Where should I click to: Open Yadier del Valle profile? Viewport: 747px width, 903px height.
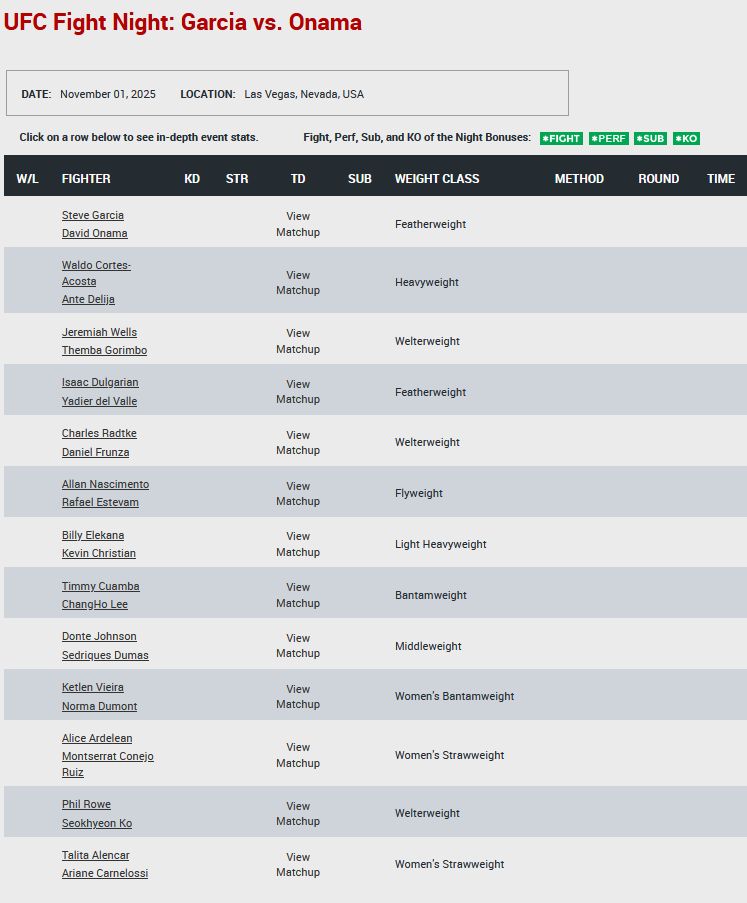[x=99, y=401]
